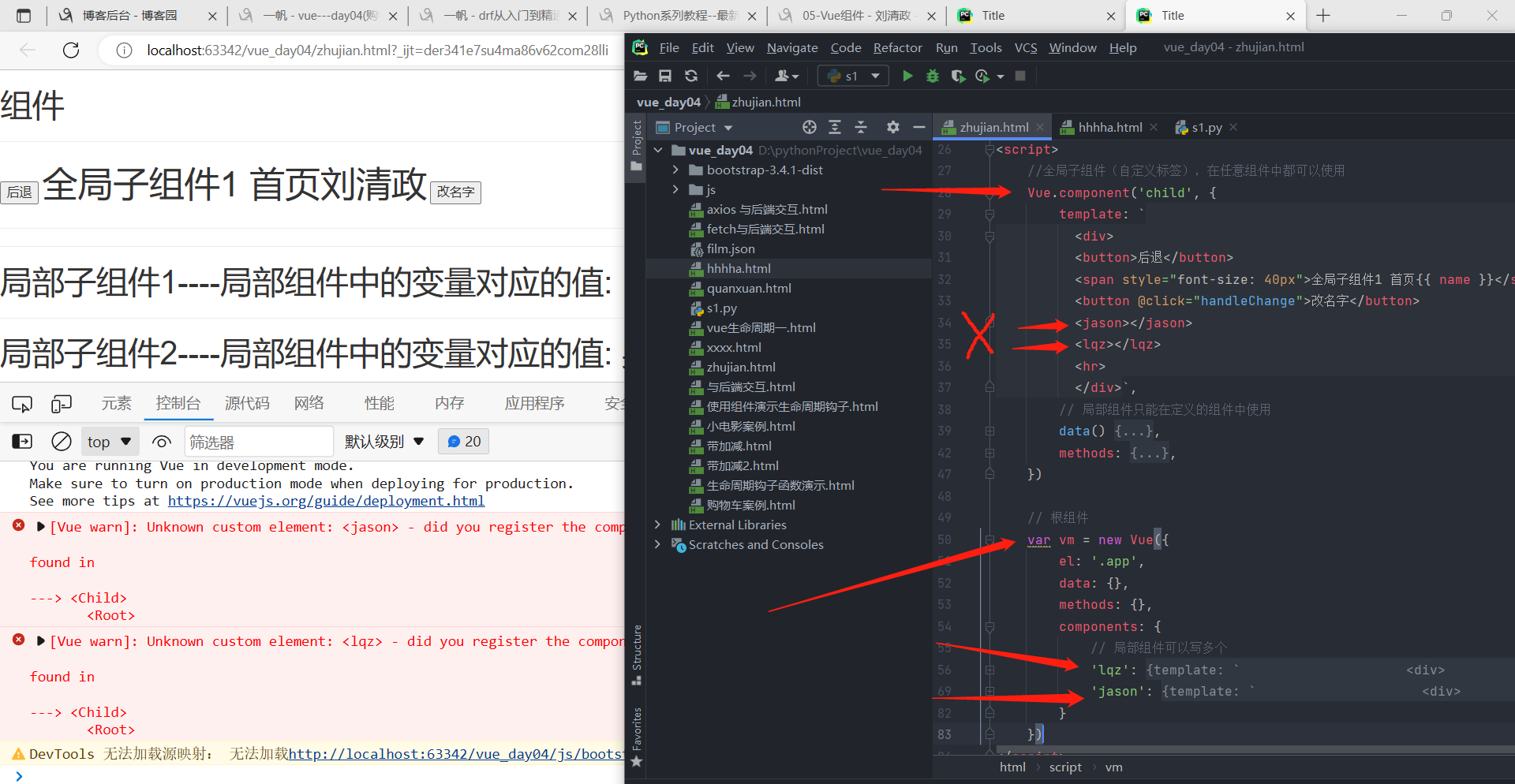The height and width of the screenshot is (784, 1515).
Task: Open the 默认级别 log level dropdown
Action: [x=384, y=442]
